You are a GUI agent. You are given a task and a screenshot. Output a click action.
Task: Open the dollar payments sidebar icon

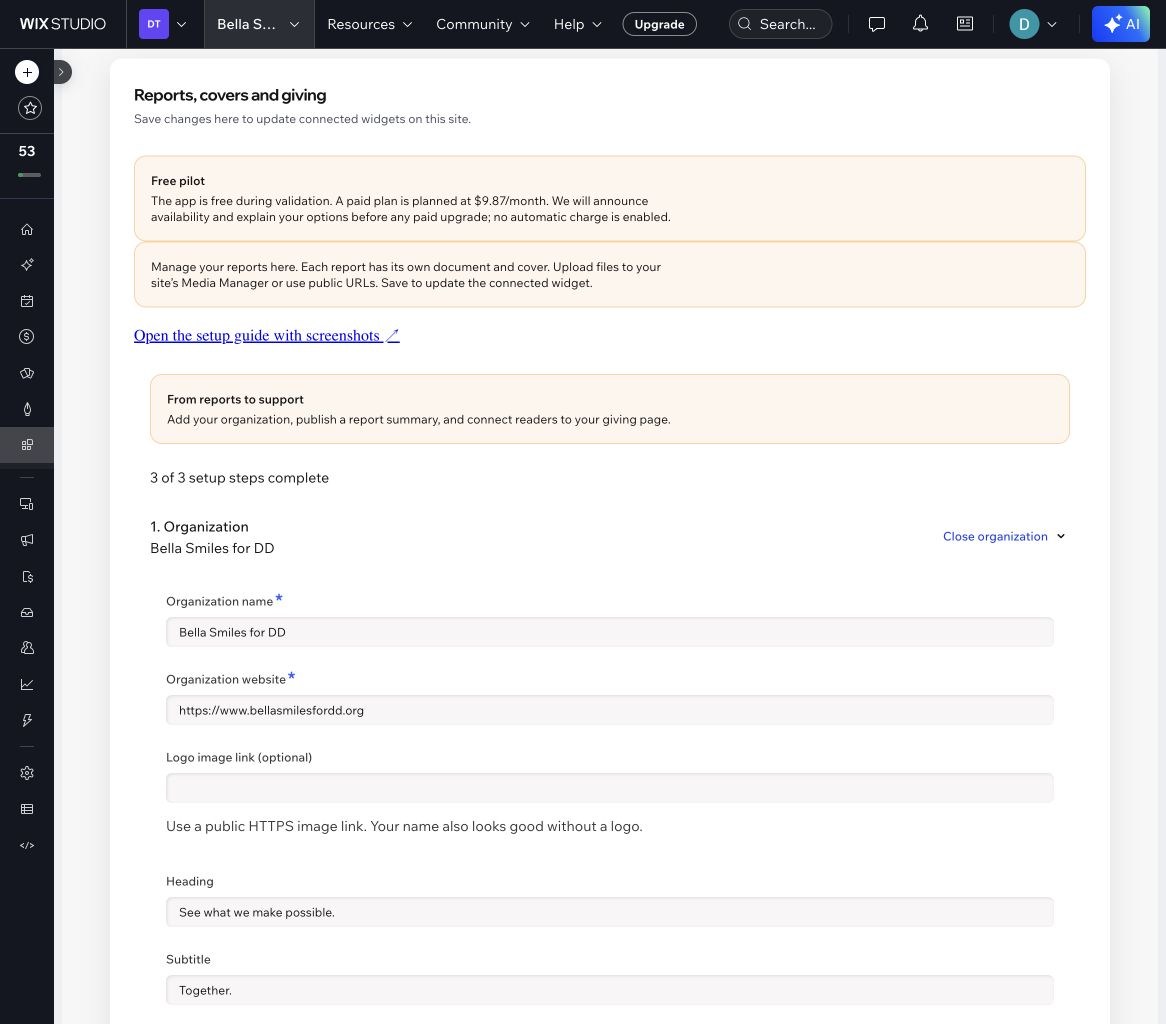tap(27, 337)
